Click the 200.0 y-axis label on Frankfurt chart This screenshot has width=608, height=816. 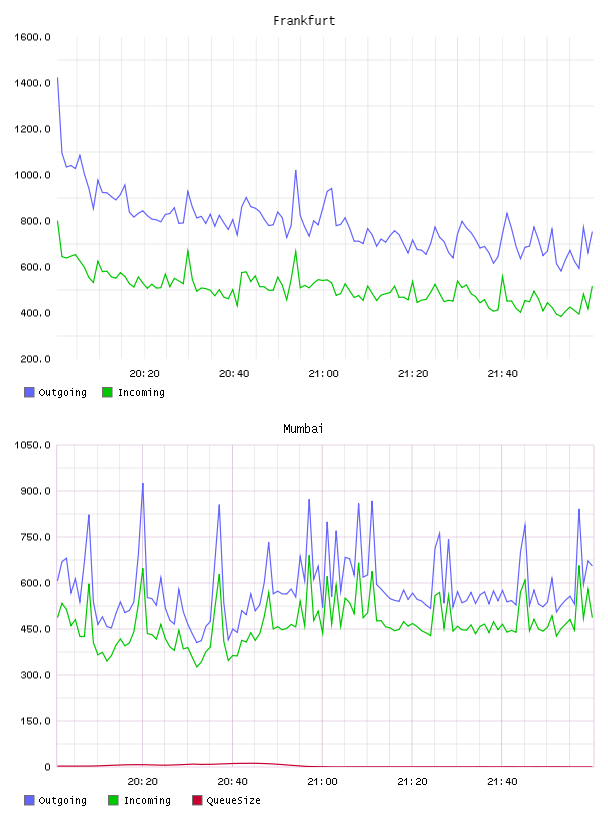tap(35, 359)
